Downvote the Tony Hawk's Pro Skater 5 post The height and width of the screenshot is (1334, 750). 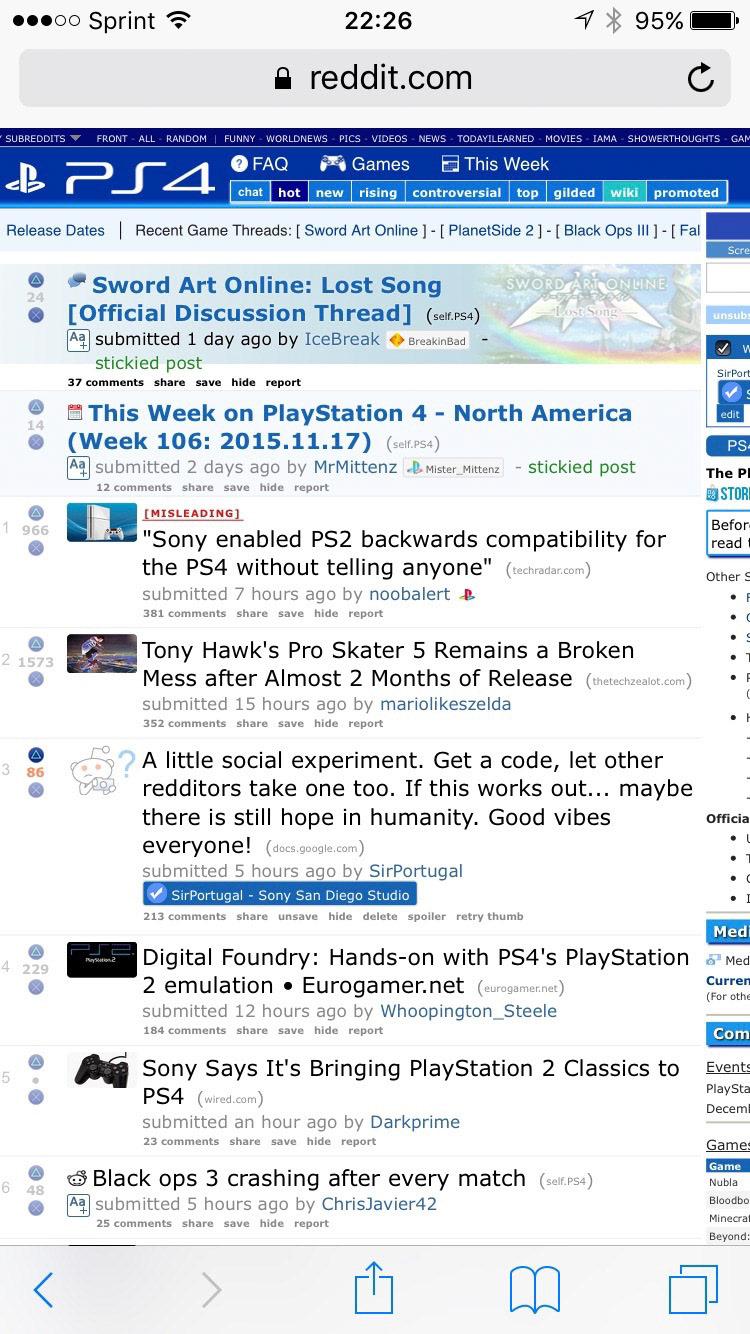(36, 679)
